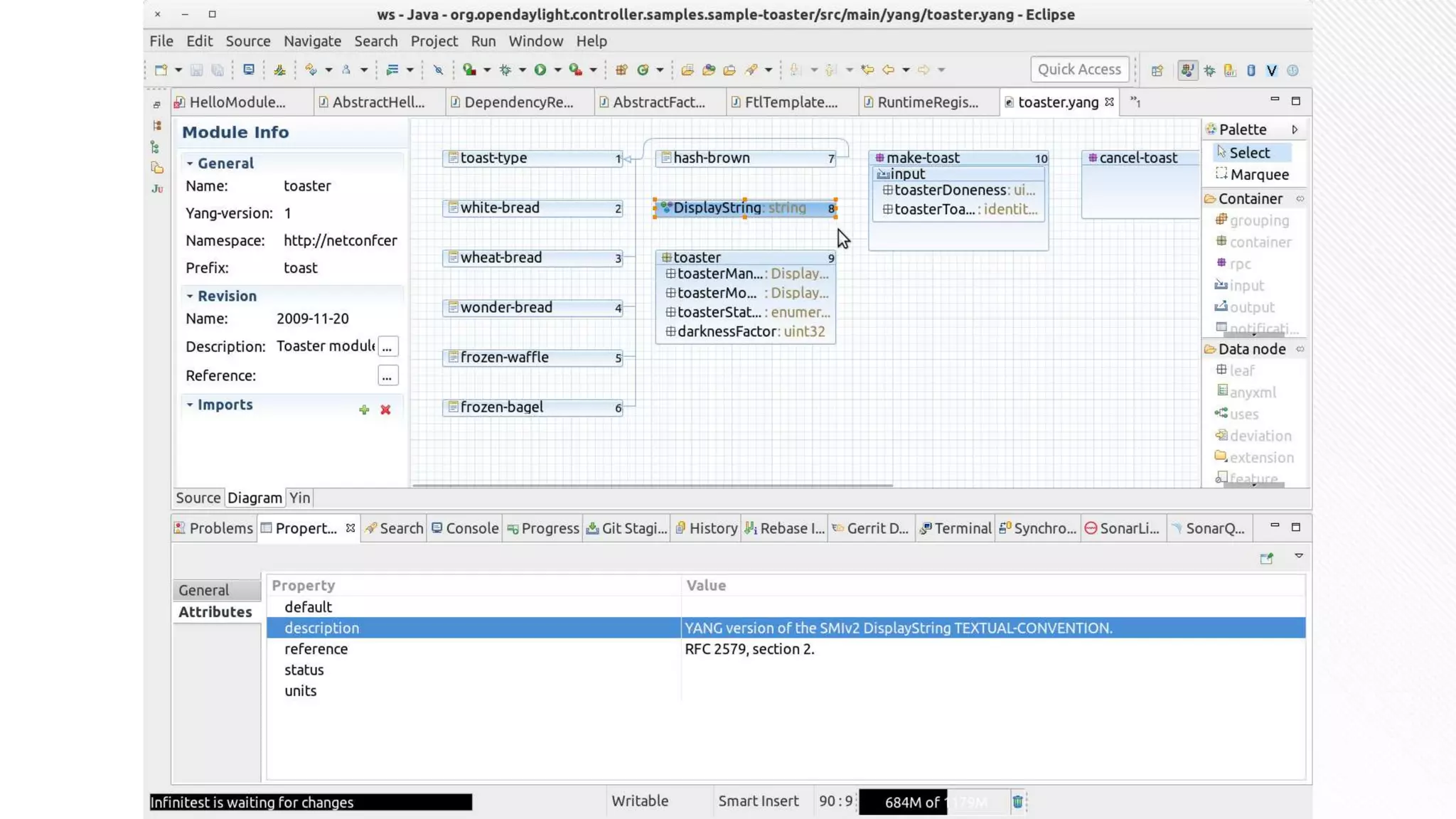
Task: Open the Description ellipsis button
Action: [x=387, y=347]
